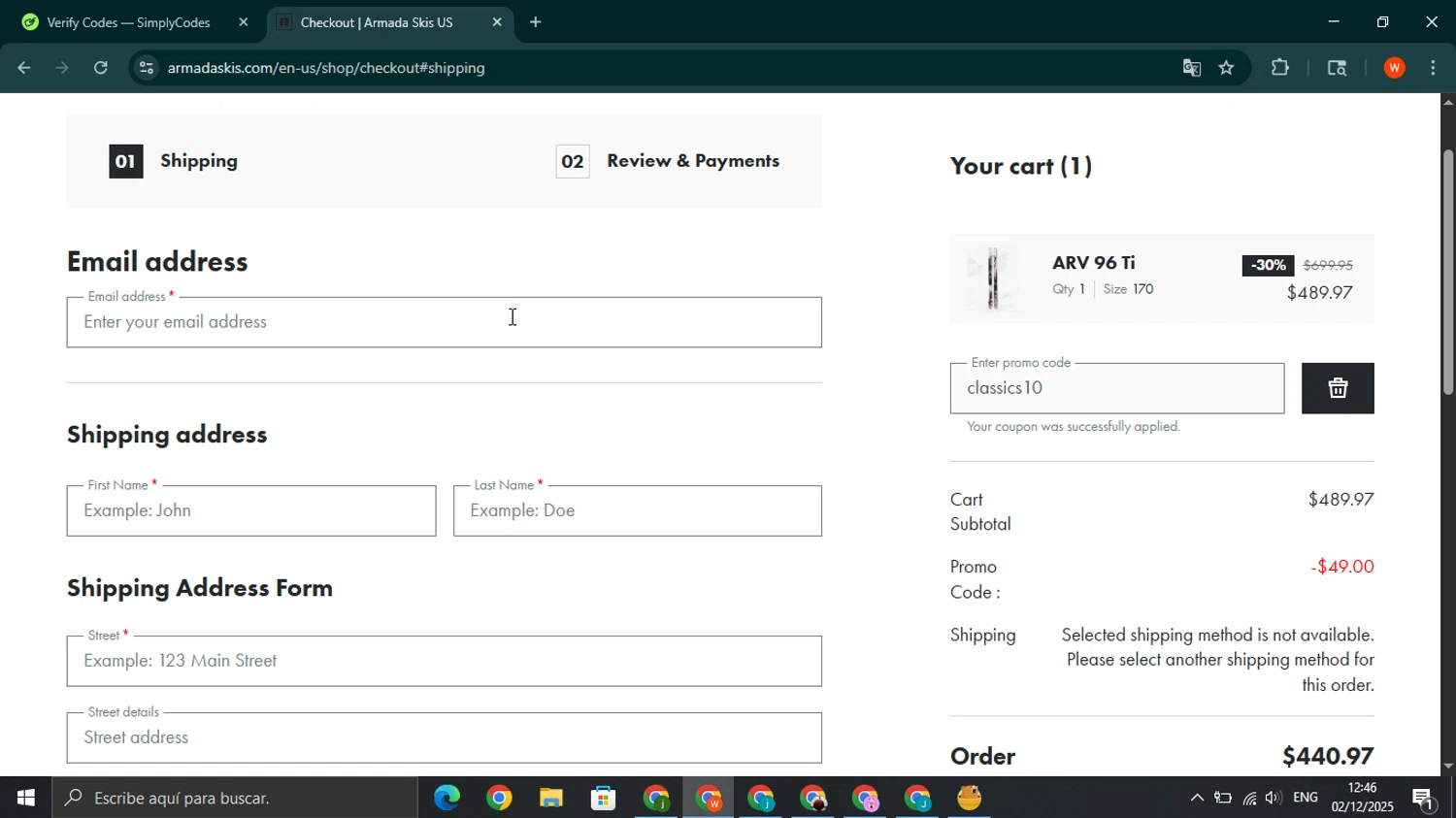Click the Email address input field
The width and height of the screenshot is (1456, 818).
(444, 322)
